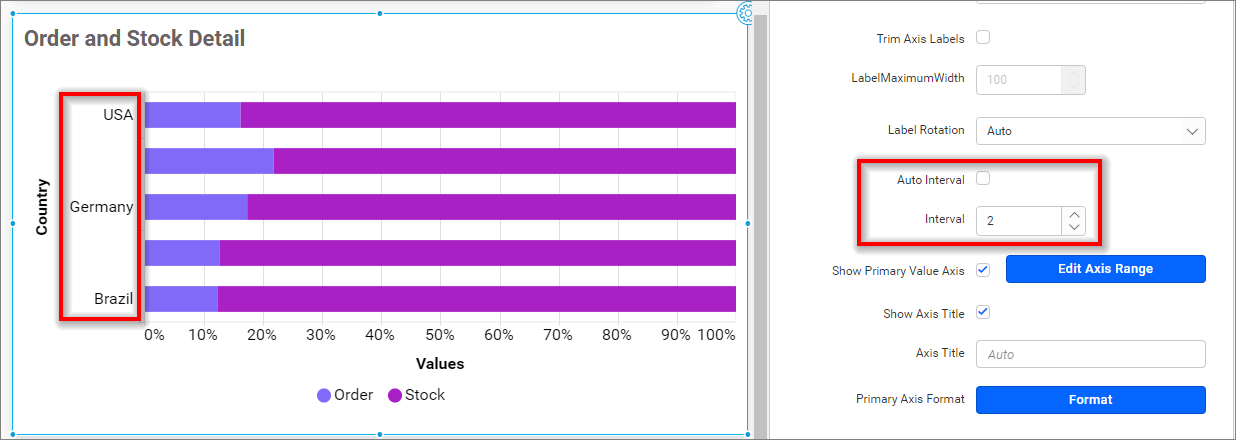
Task: Click the Brazil axis label
Action: click(x=113, y=299)
